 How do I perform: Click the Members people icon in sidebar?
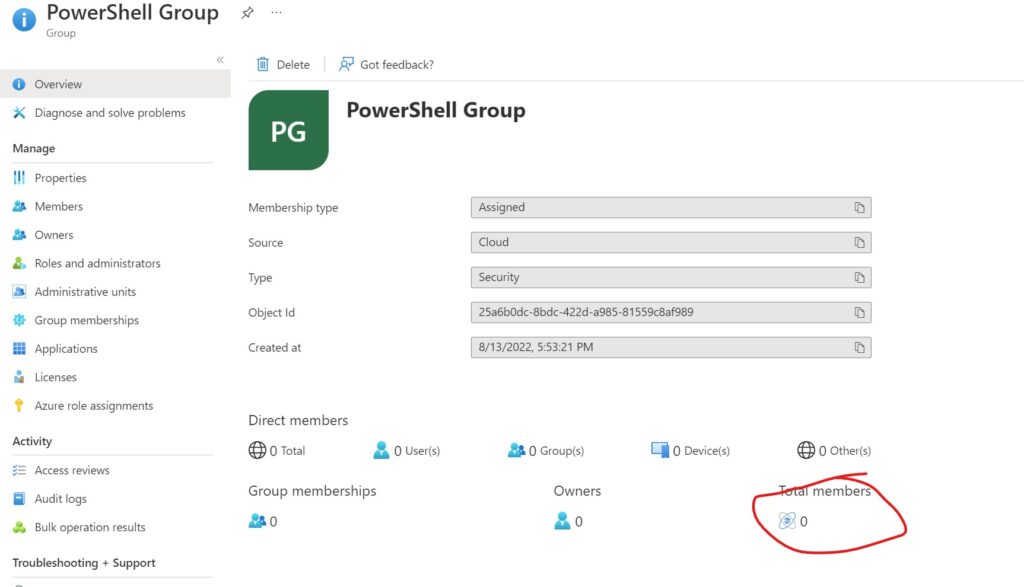point(19,206)
